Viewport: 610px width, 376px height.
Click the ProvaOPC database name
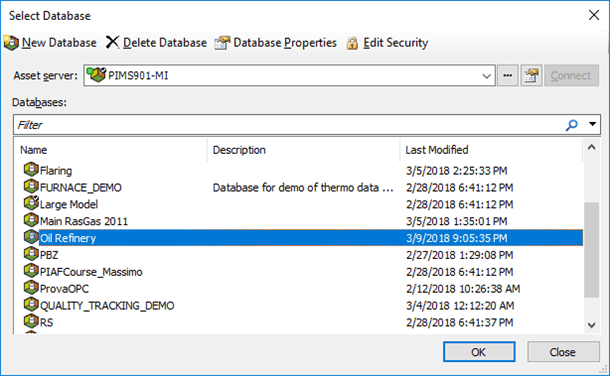point(64,289)
